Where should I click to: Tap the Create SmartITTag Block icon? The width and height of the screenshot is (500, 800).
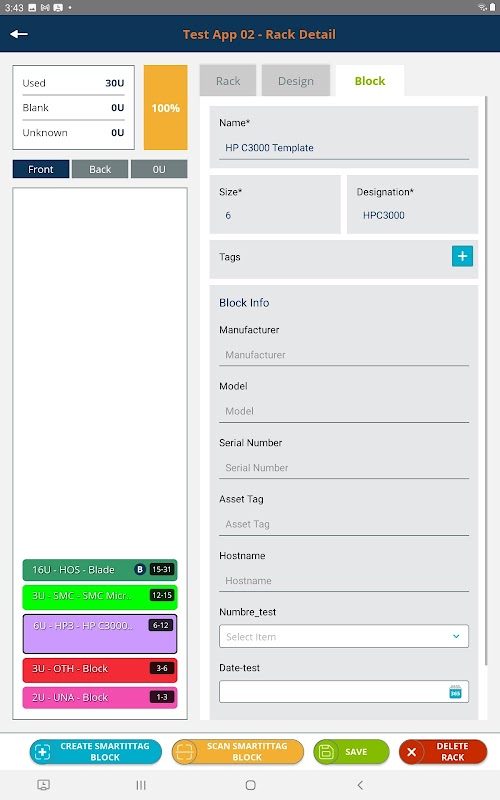point(42,752)
